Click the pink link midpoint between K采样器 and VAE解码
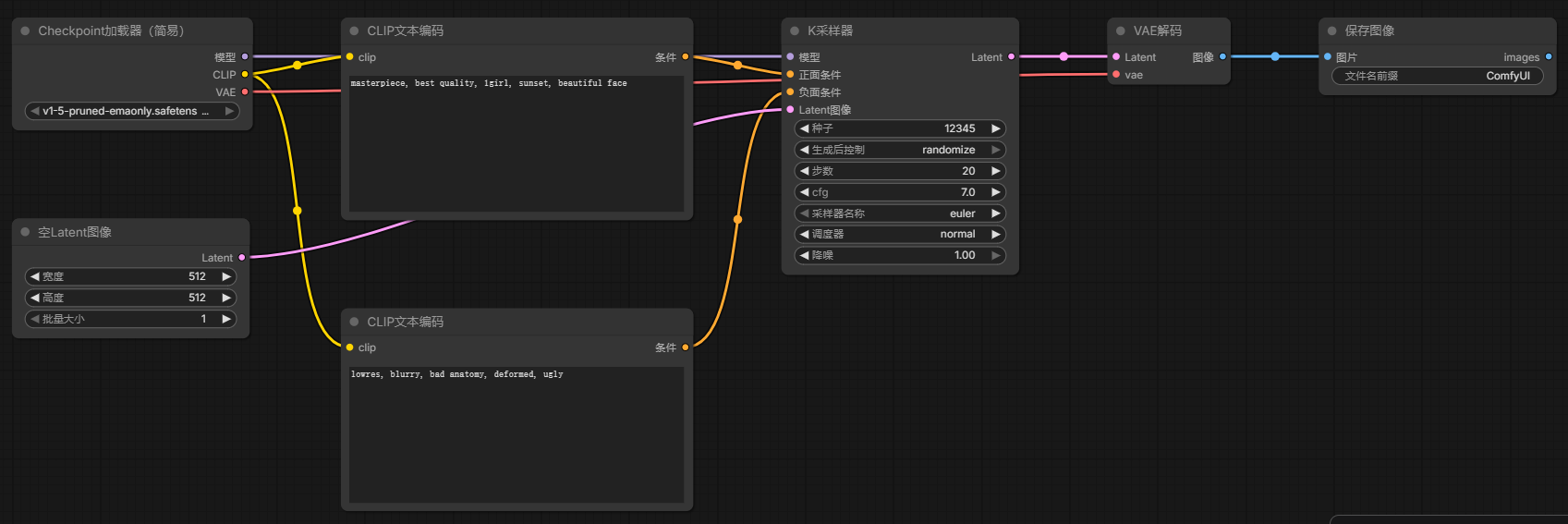The width and height of the screenshot is (1568, 524). pyautogui.click(x=1064, y=56)
